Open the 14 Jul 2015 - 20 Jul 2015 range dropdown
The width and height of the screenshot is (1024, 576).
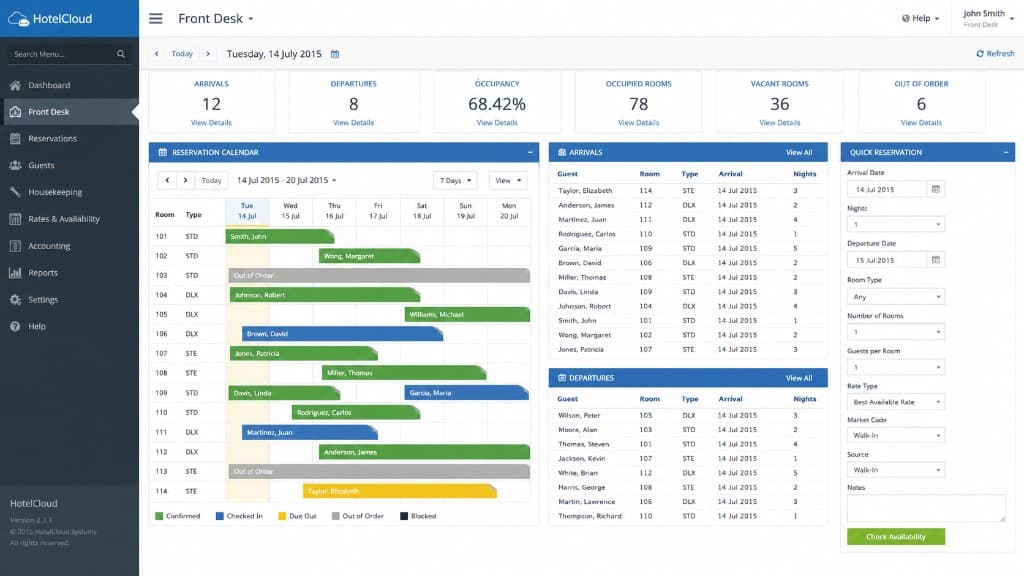[287, 180]
